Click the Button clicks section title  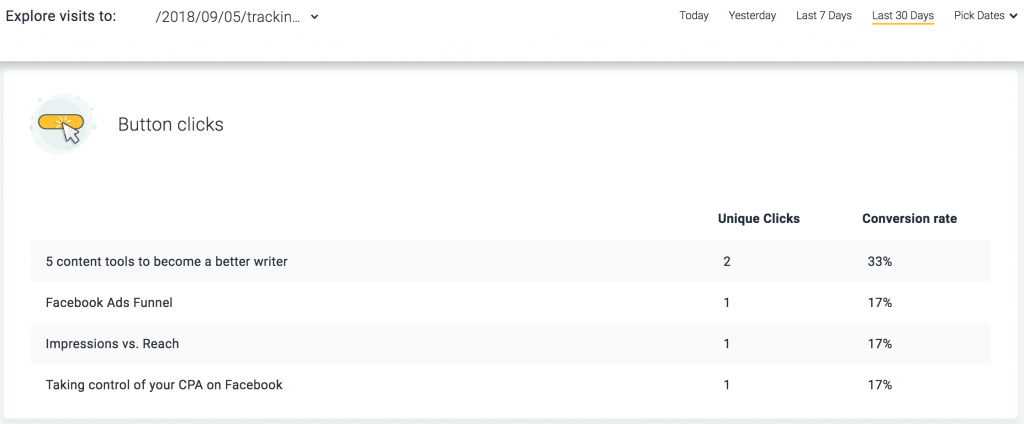pyautogui.click(x=170, y=124)
